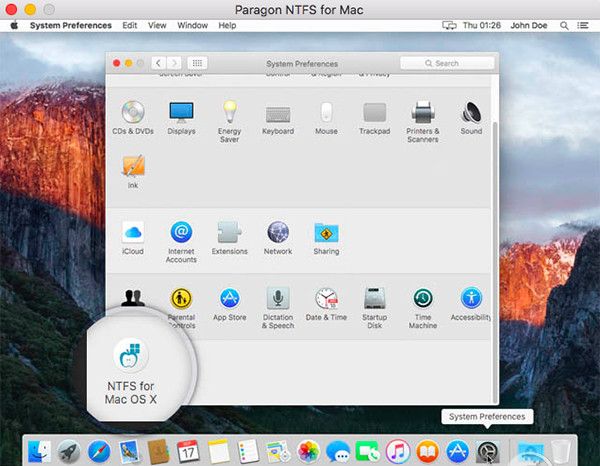Open Parental Controls settings

click(181, 308)
